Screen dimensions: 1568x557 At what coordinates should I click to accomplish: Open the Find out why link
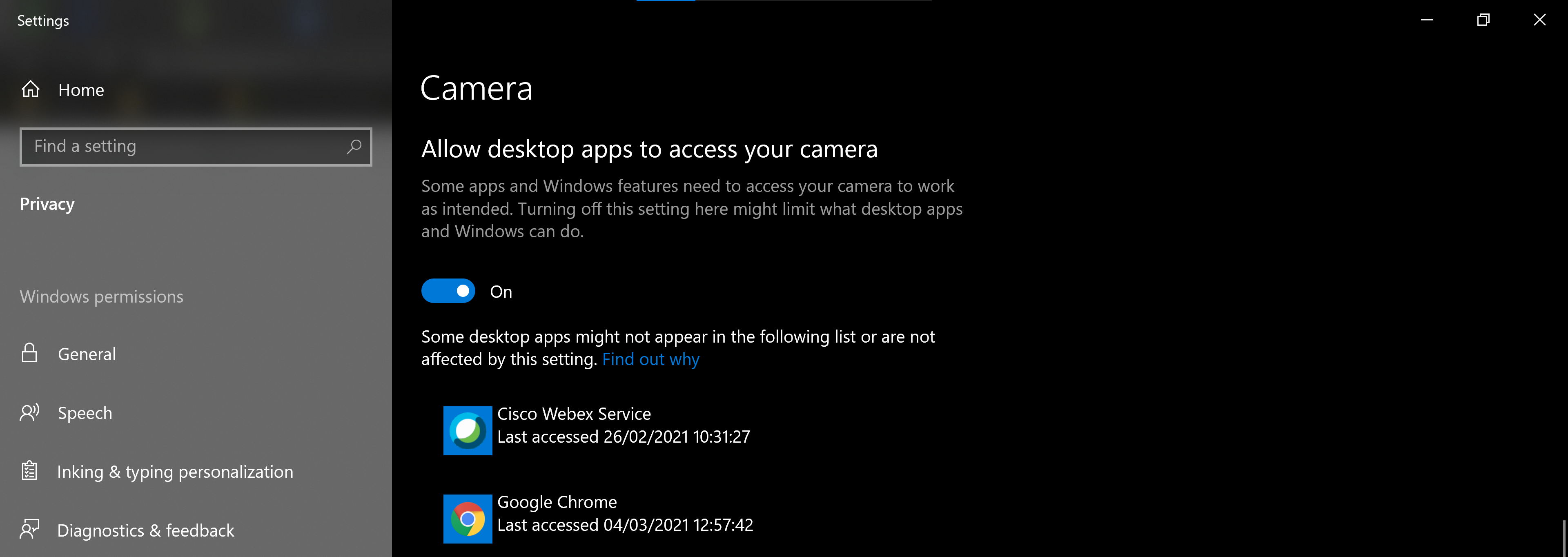tap(650, 359)
